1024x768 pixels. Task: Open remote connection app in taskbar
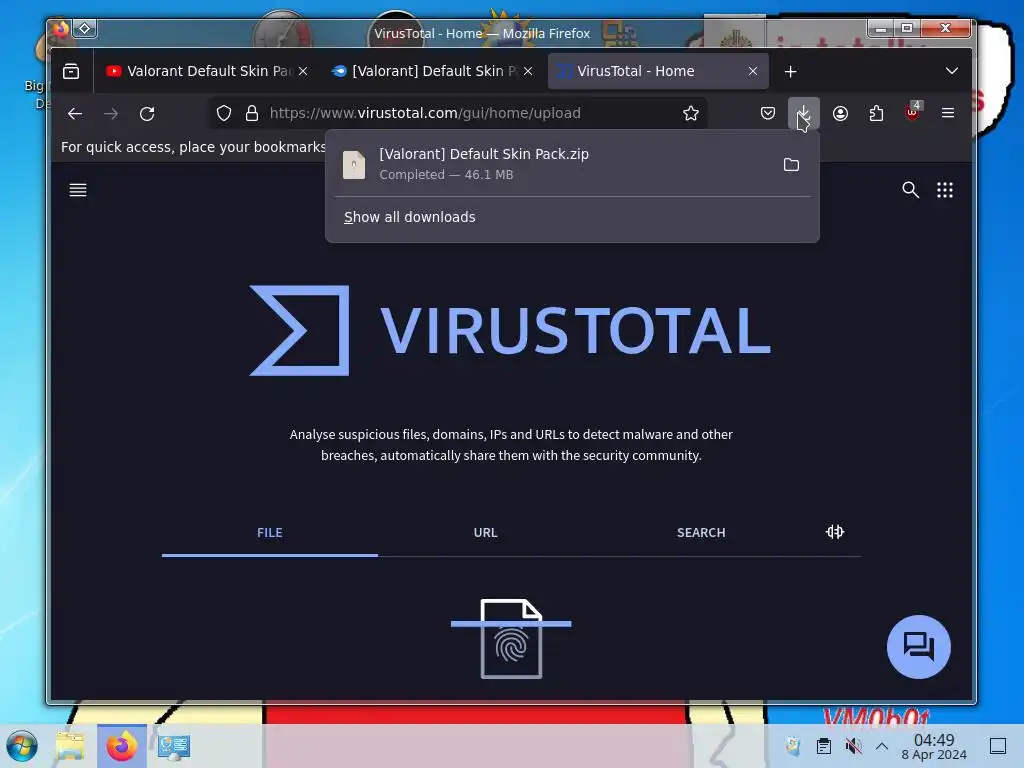174,746
